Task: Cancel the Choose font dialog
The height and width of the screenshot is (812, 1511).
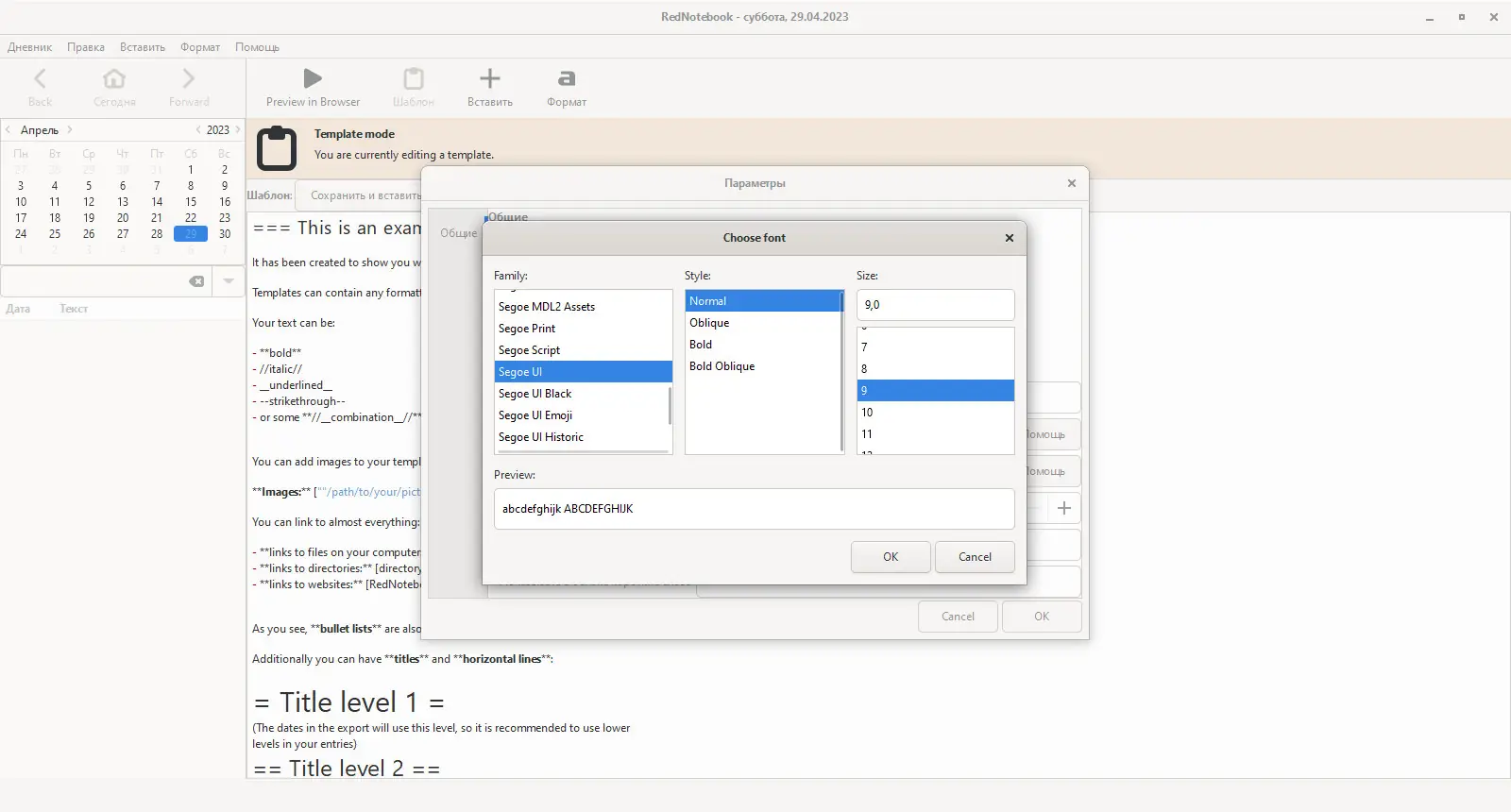Action: [975, 557]
